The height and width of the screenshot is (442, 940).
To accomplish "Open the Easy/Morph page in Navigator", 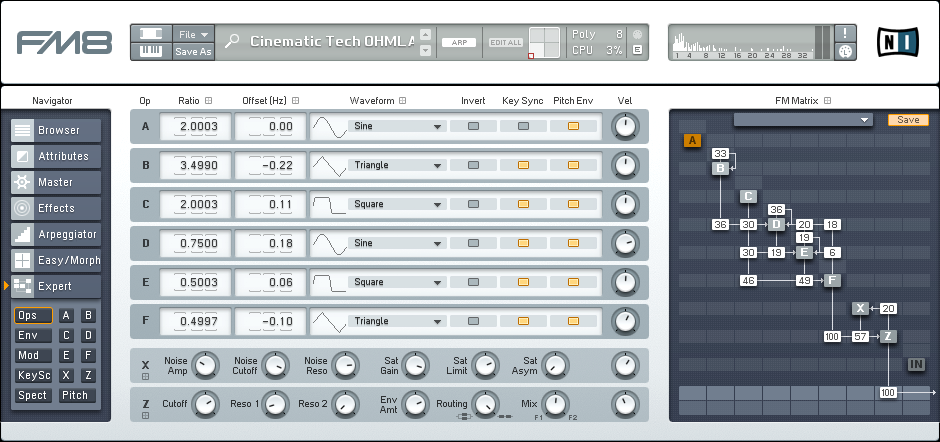I will click(56, 260).
